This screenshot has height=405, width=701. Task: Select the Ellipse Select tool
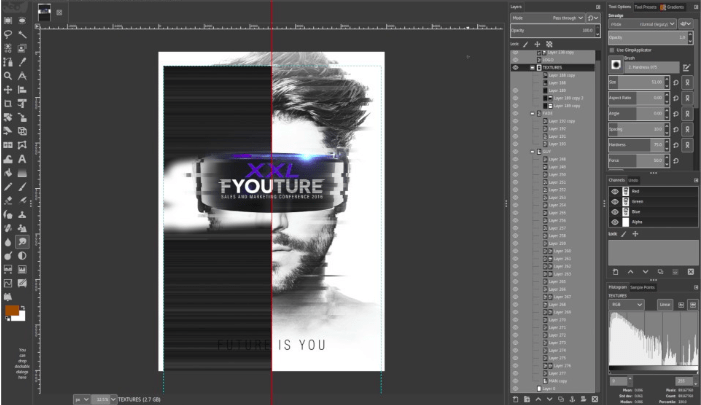(22, 20)
